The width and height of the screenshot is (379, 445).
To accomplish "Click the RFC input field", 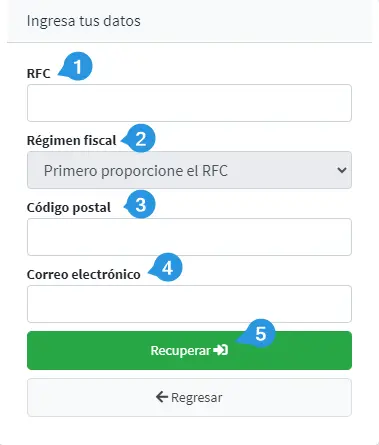I will point(189,103).
